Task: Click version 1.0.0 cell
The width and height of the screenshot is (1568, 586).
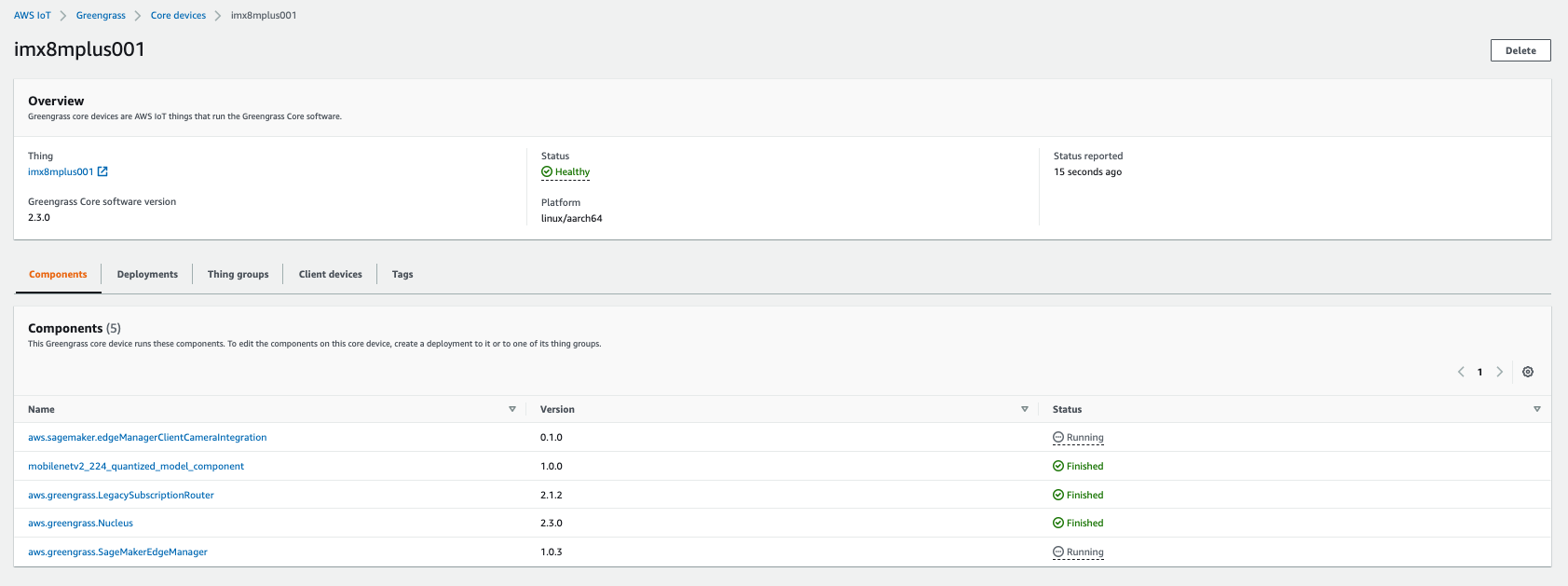Action: click(552, 466)
